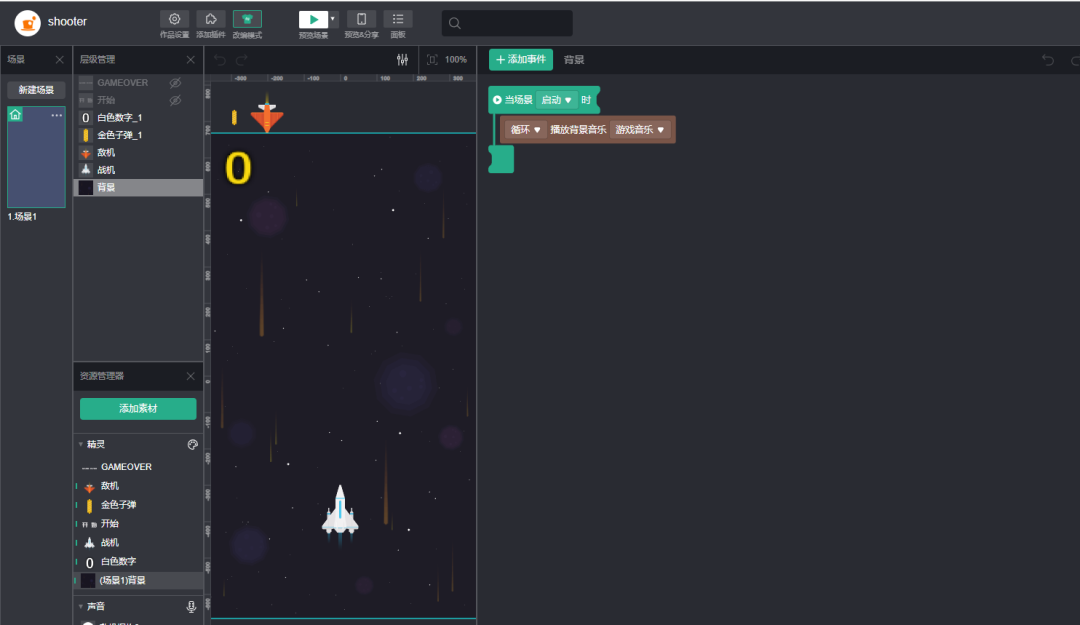Click the 100% zoom value

pyautogui.click(x=455, y=60)
